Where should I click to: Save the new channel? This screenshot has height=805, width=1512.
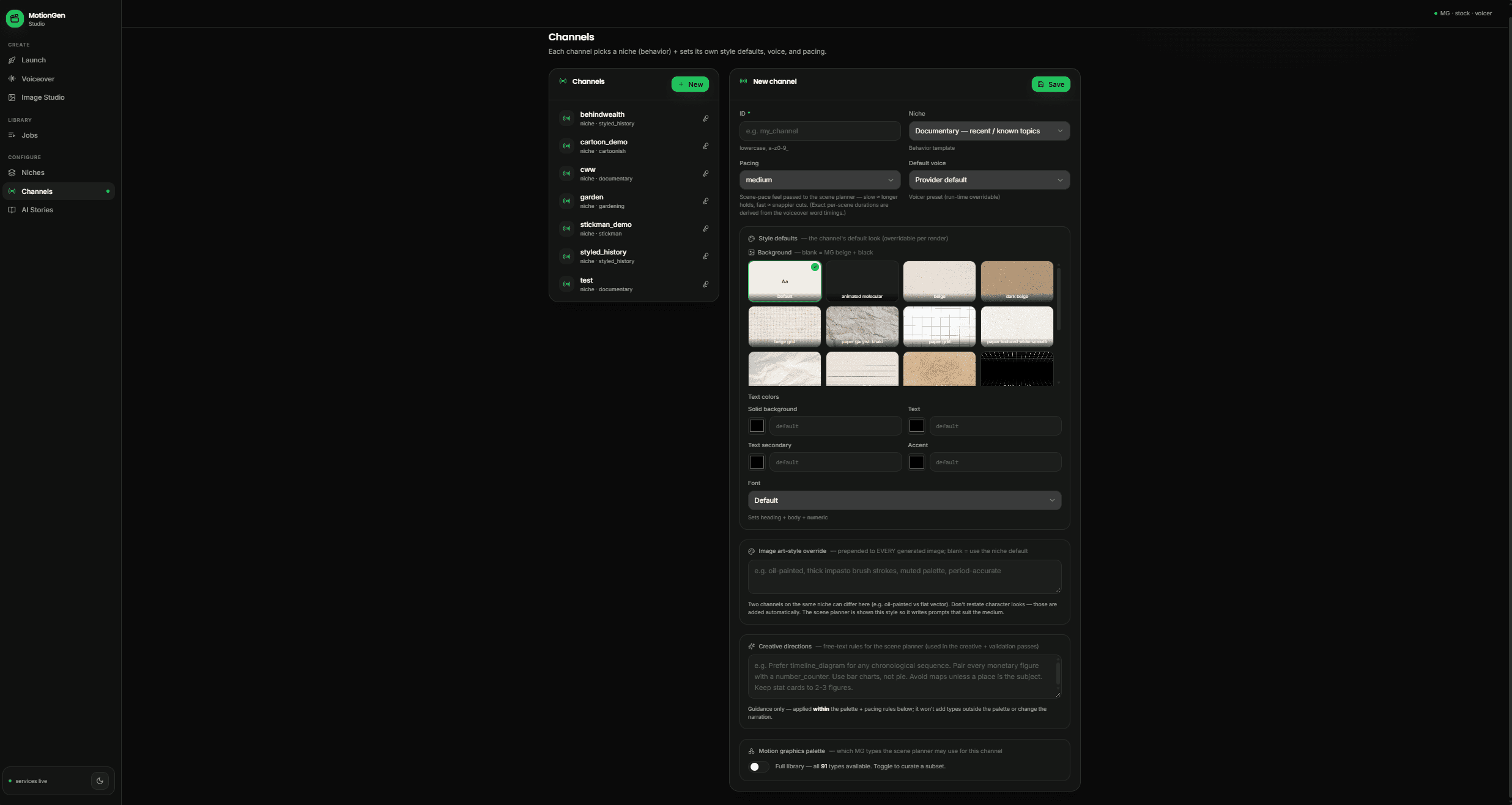(x=1051, y=84)
